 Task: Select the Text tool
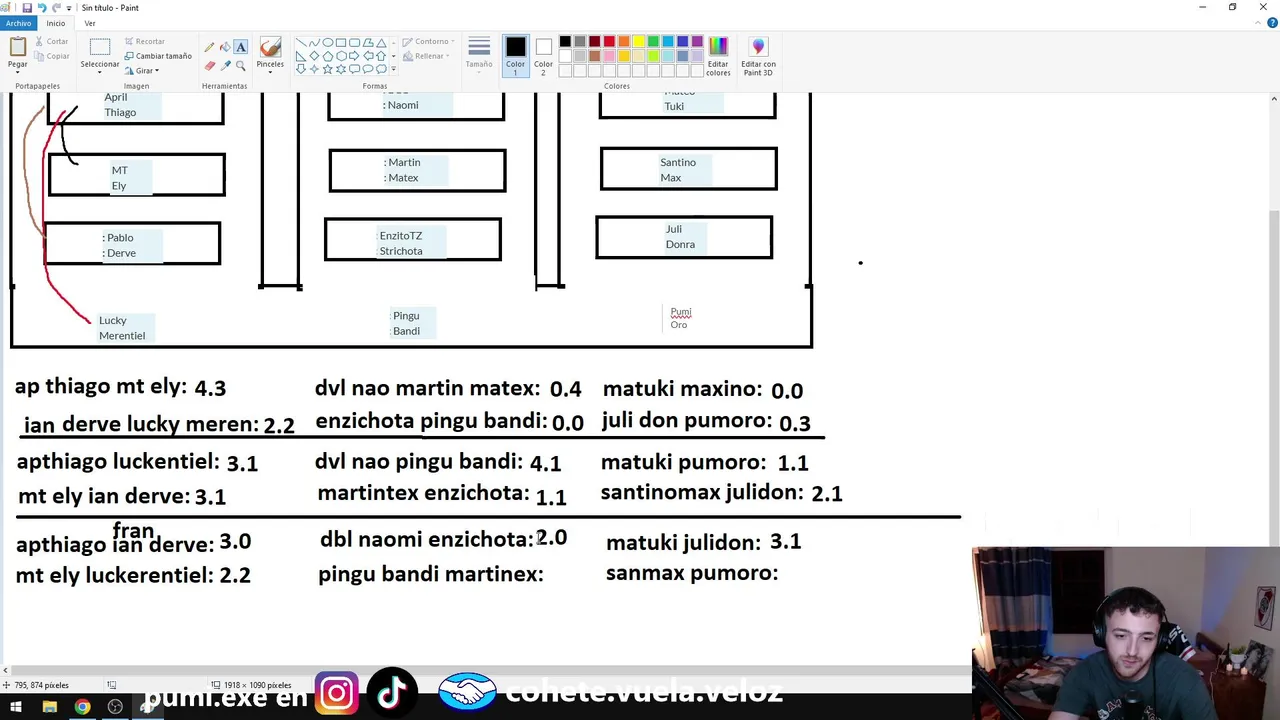coord(241,47)
